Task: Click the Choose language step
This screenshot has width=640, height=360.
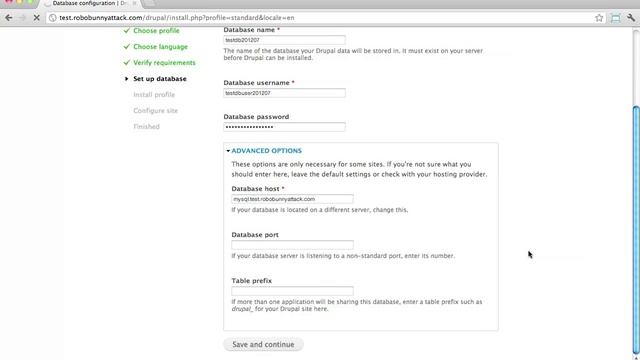Action: tap(160, 47)
